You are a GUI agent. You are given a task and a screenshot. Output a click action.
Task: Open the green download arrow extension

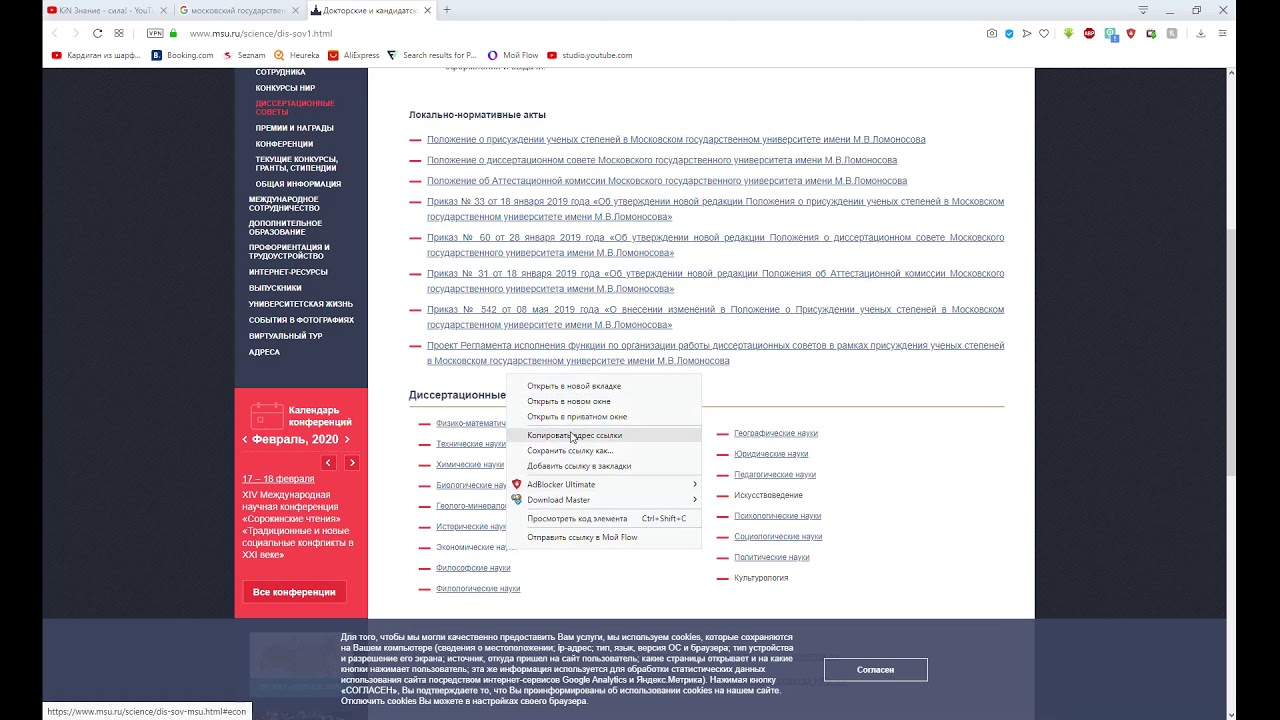click(1068, 33)
